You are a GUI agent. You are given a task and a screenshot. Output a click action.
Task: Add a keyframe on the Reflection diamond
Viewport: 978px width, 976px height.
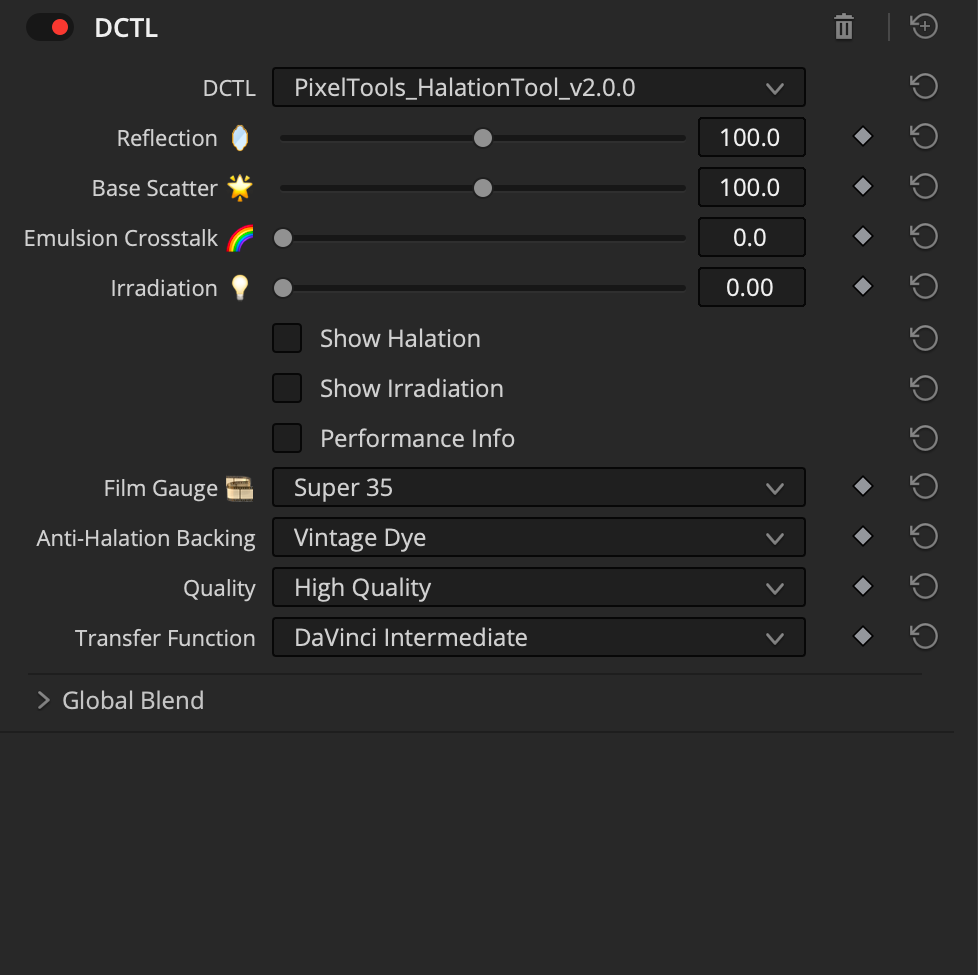coord(862,136)
